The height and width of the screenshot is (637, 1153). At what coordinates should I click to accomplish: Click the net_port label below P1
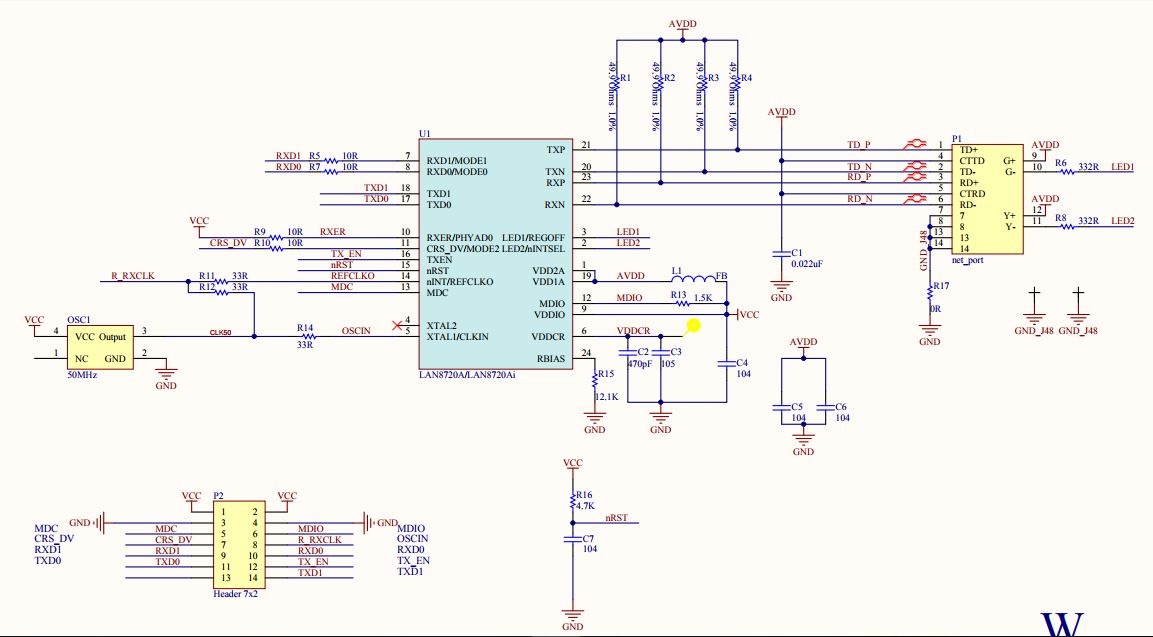pos(968,260)
